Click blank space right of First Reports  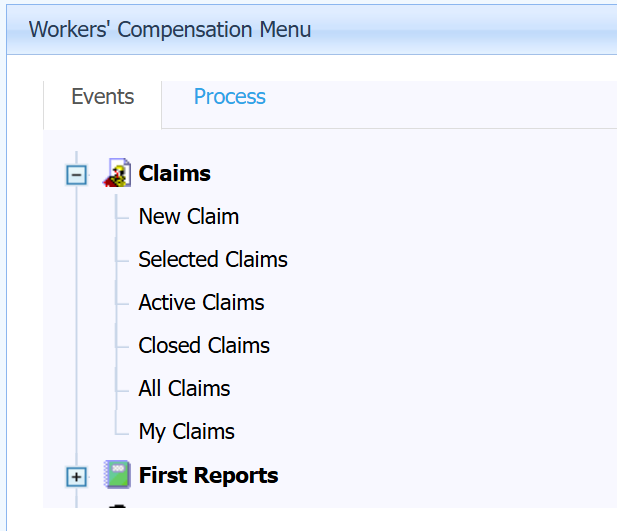(450, 475)
